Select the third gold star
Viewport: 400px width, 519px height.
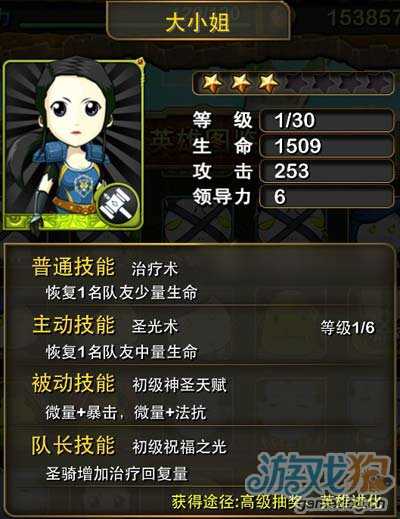pos(269,82)
